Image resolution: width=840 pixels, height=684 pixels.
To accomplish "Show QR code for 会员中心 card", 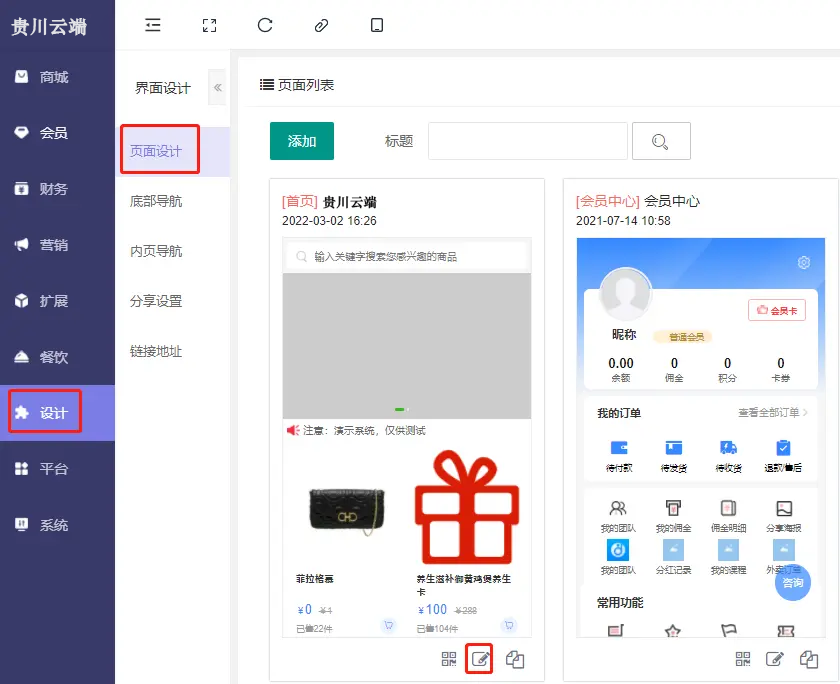I will point(743,659).
